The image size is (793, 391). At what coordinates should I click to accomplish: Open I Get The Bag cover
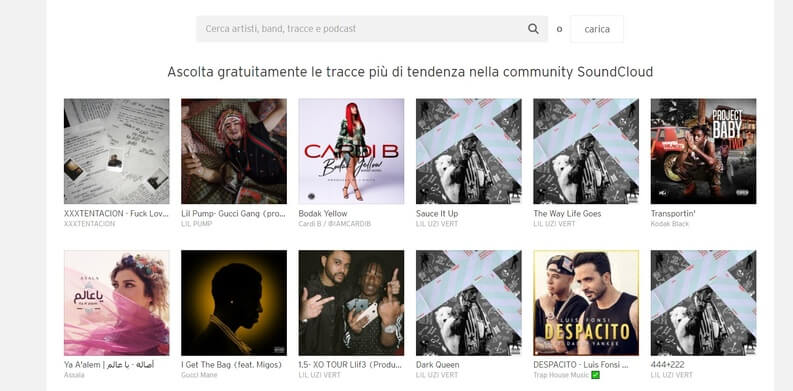click(234, 303)
